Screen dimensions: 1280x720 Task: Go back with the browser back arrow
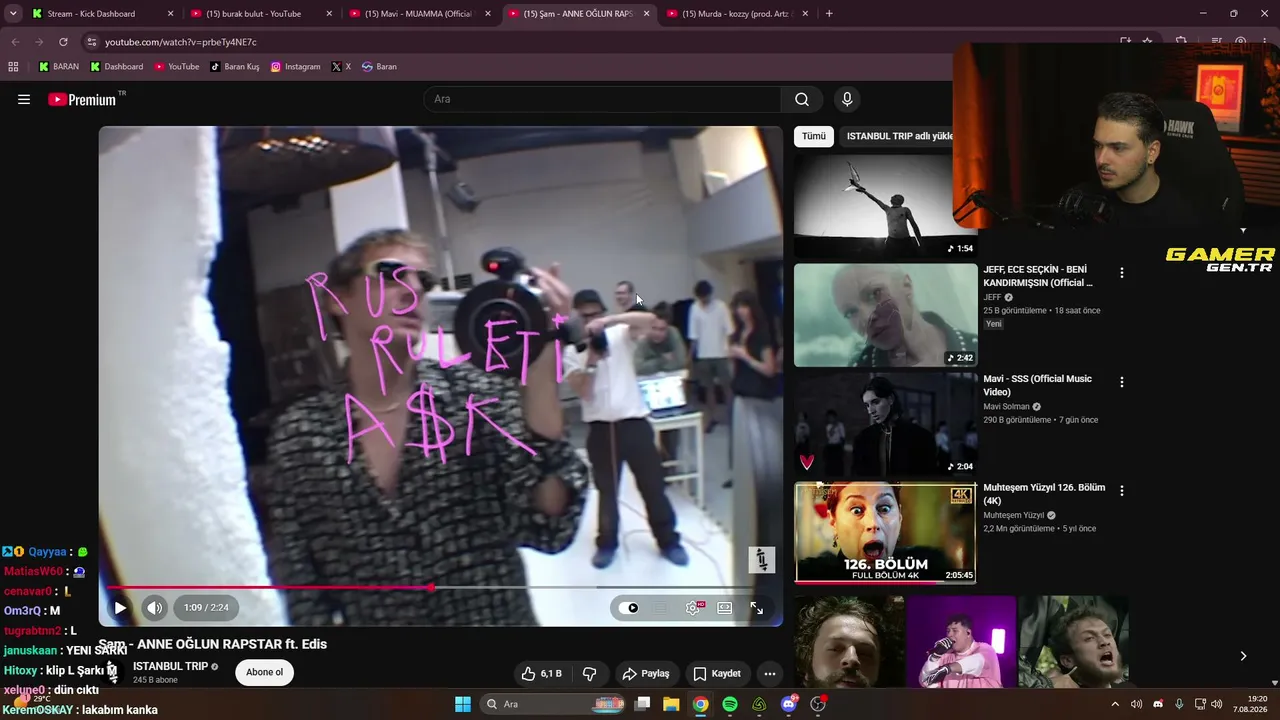pos(15,42)
